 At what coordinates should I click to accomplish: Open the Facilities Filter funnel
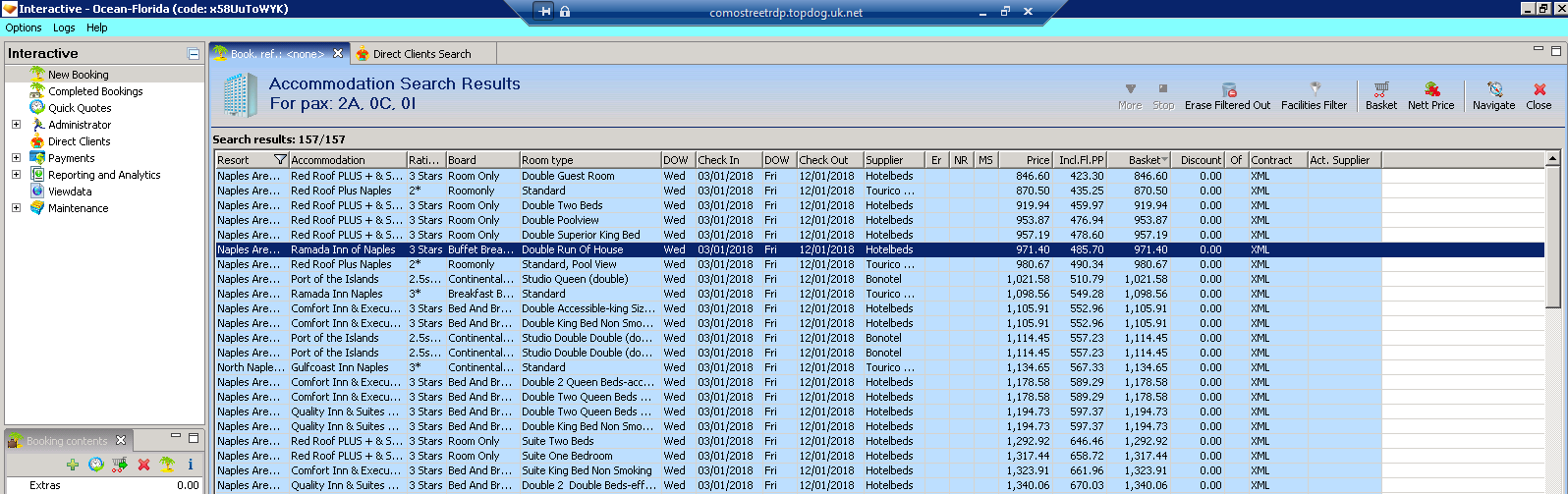(x=1315, y=88)
